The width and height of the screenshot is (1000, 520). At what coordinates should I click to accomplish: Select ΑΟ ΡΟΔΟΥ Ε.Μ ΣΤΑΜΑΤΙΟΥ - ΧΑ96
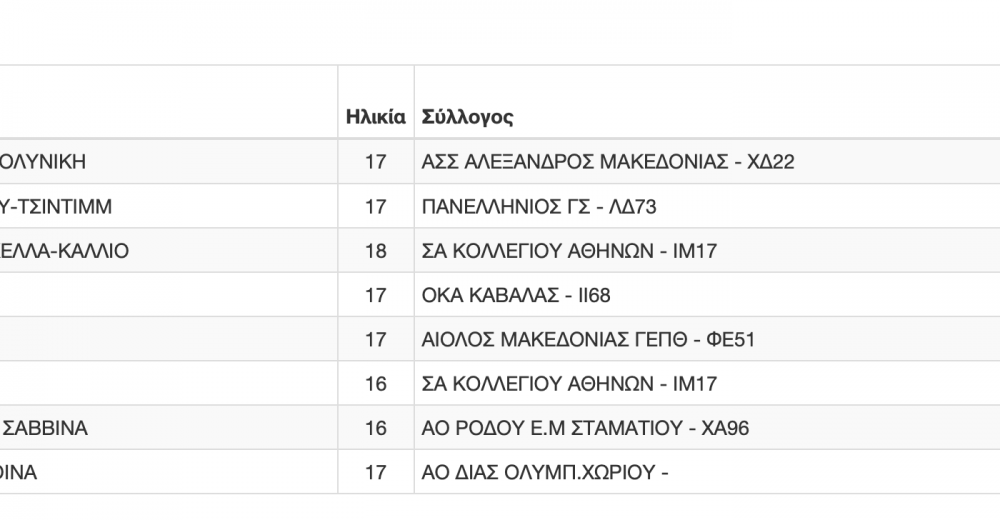(585, 427)
